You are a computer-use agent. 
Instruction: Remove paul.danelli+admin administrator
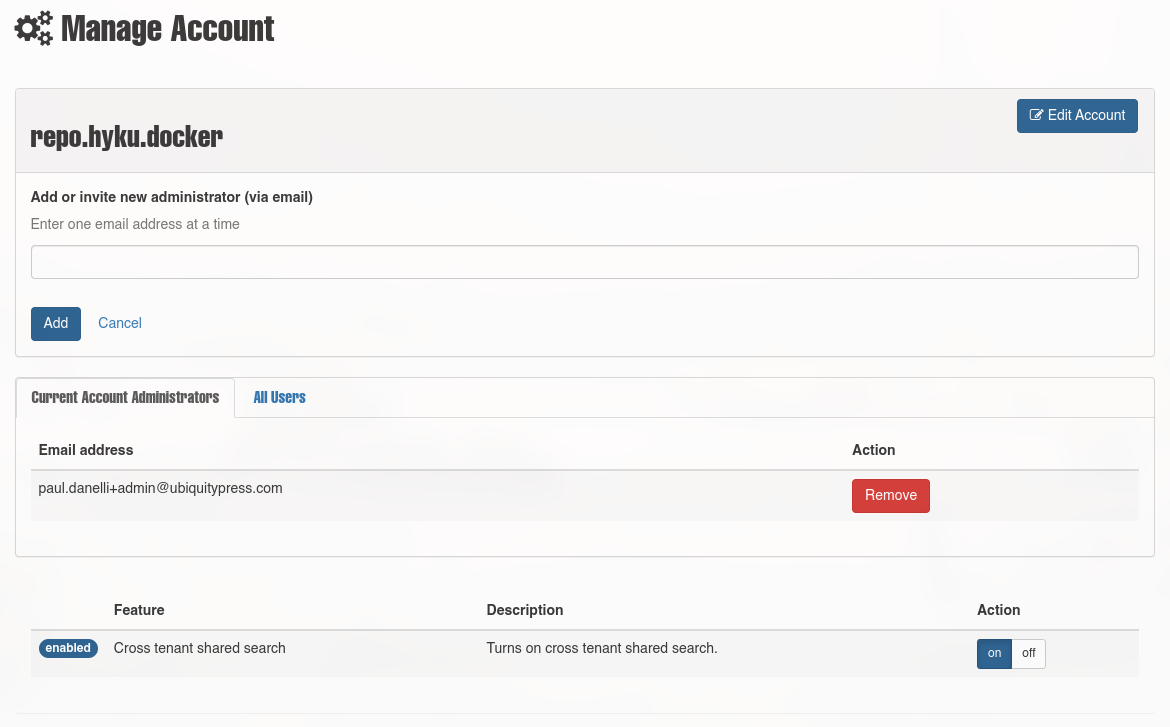891,496
